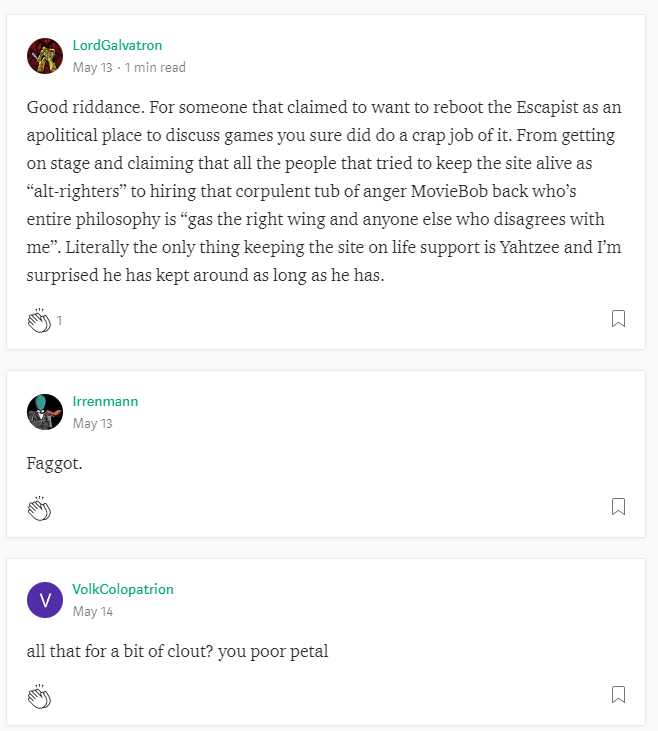Open the 'all that for a bit of clout' response
Screen dimensions: 658x731
point(177,651)
